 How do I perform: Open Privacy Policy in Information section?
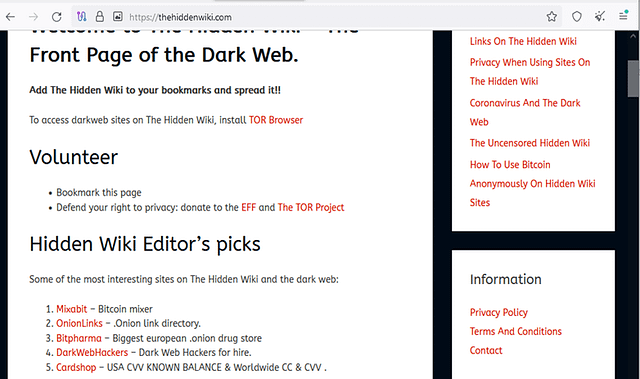499,313
